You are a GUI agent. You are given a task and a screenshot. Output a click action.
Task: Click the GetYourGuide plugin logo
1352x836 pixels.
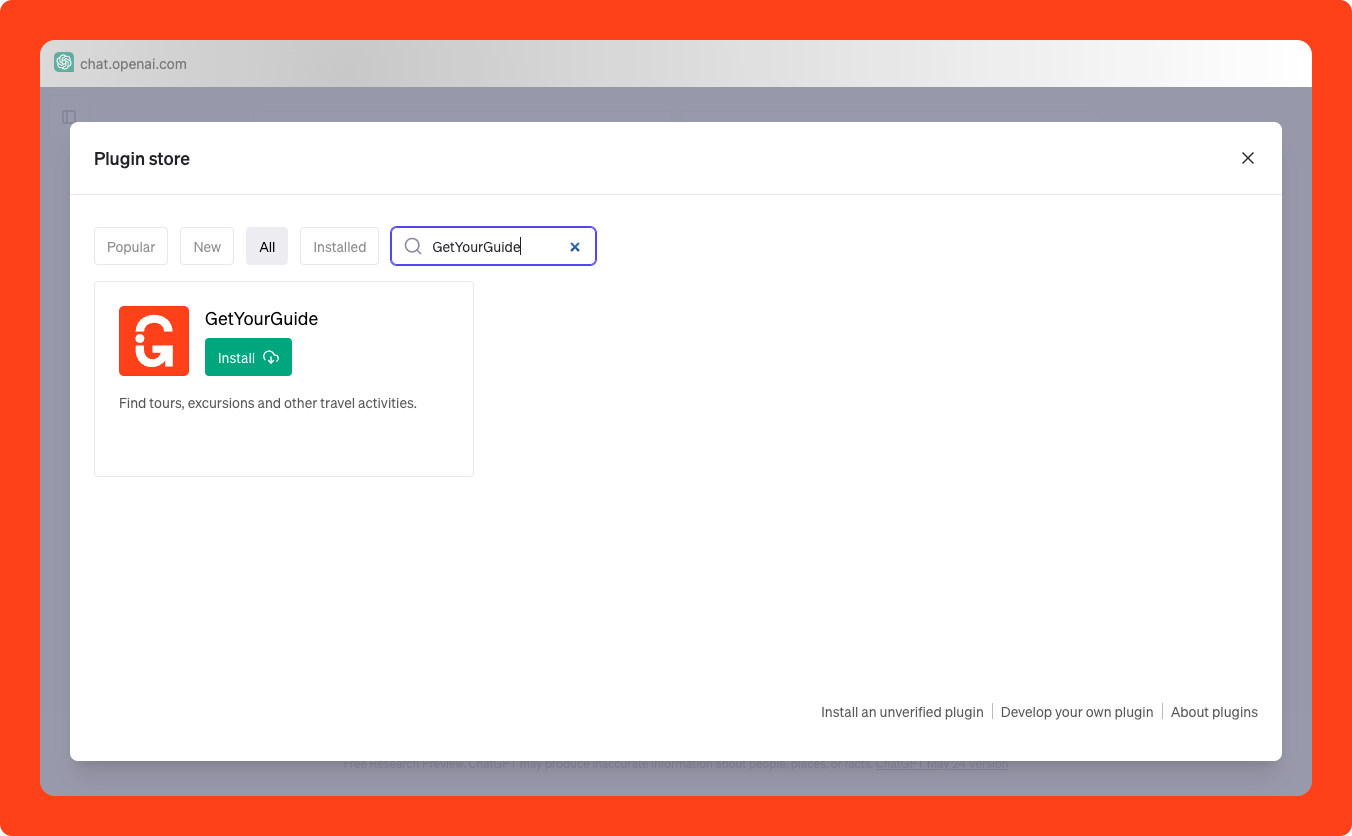[x=153, y=340]
